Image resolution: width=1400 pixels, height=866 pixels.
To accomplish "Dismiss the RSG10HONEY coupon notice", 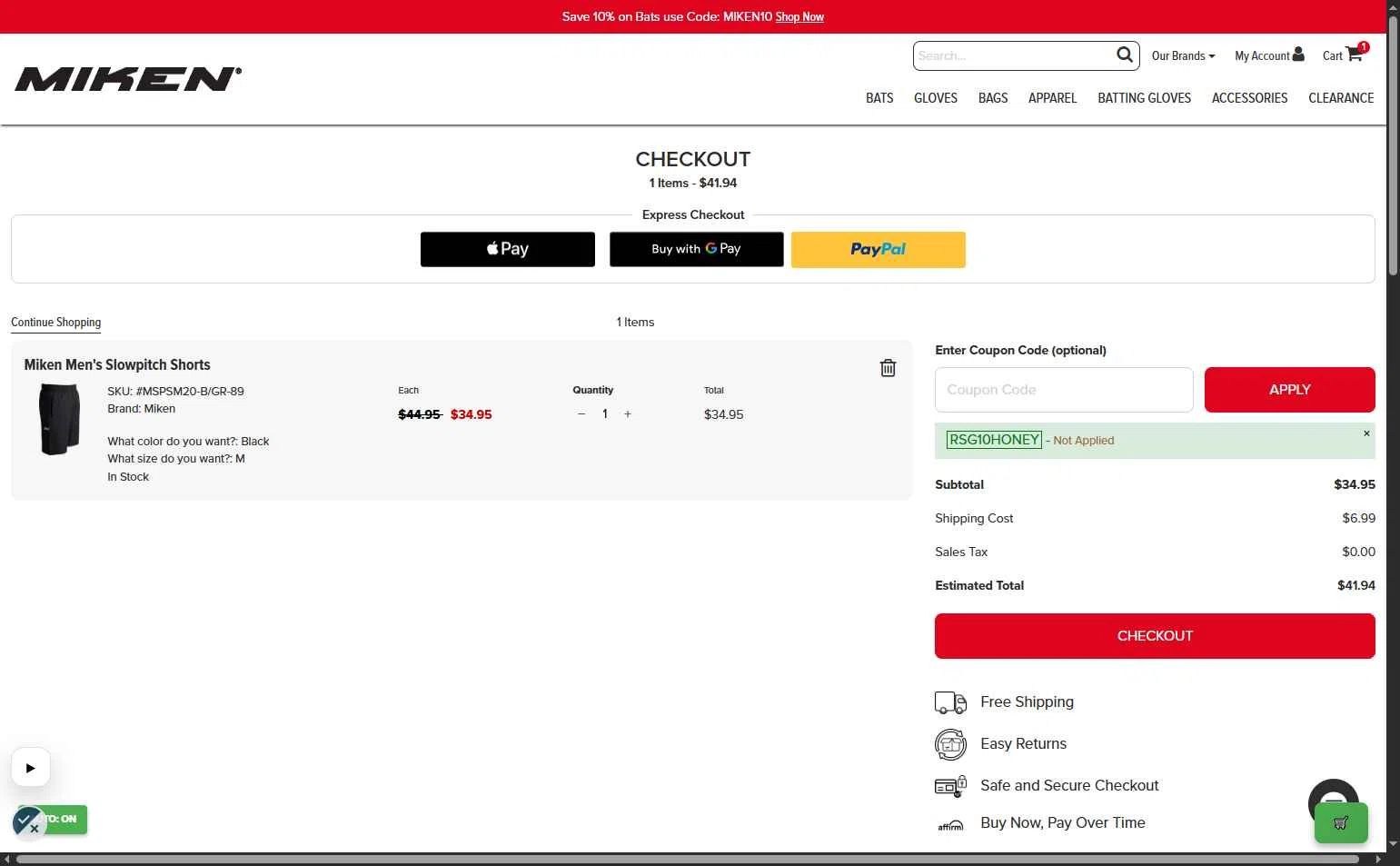I will (1366, 433).
